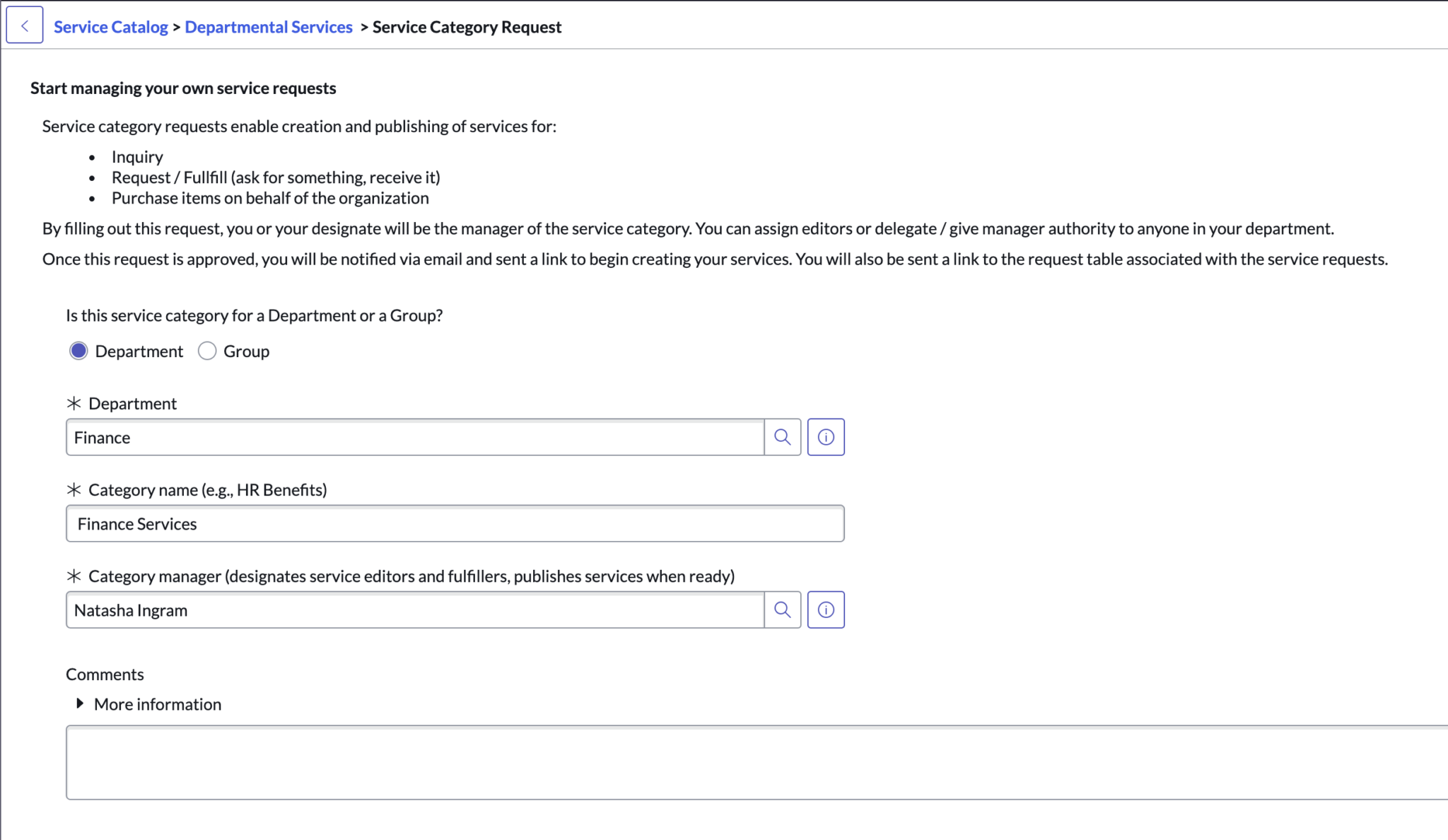Screen dimensions: 1448x840
Task: Click the Finance department input field
Action: click(x=414, y=437)
